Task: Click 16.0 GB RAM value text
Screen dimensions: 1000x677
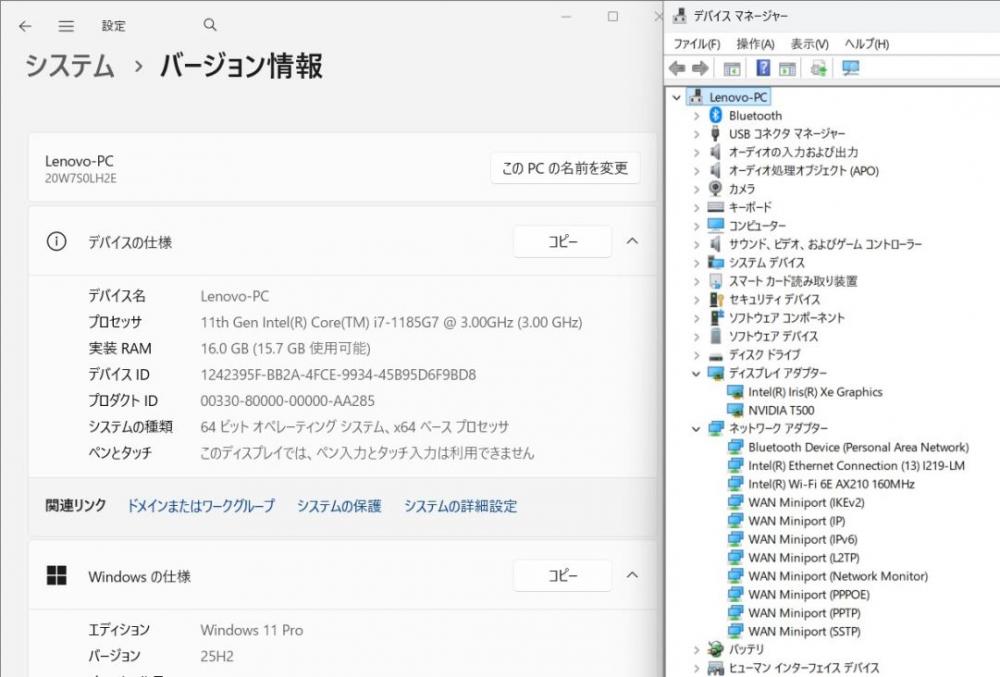Action: point(285,349)
